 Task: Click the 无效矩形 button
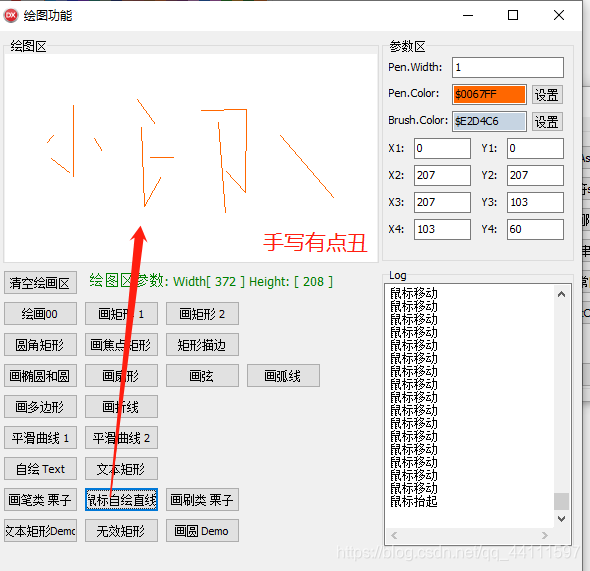(121, 531)
